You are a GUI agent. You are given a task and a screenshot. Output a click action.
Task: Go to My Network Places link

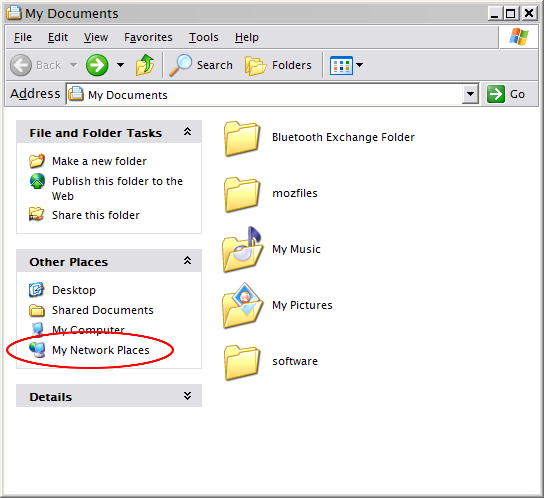click(101, 350)
